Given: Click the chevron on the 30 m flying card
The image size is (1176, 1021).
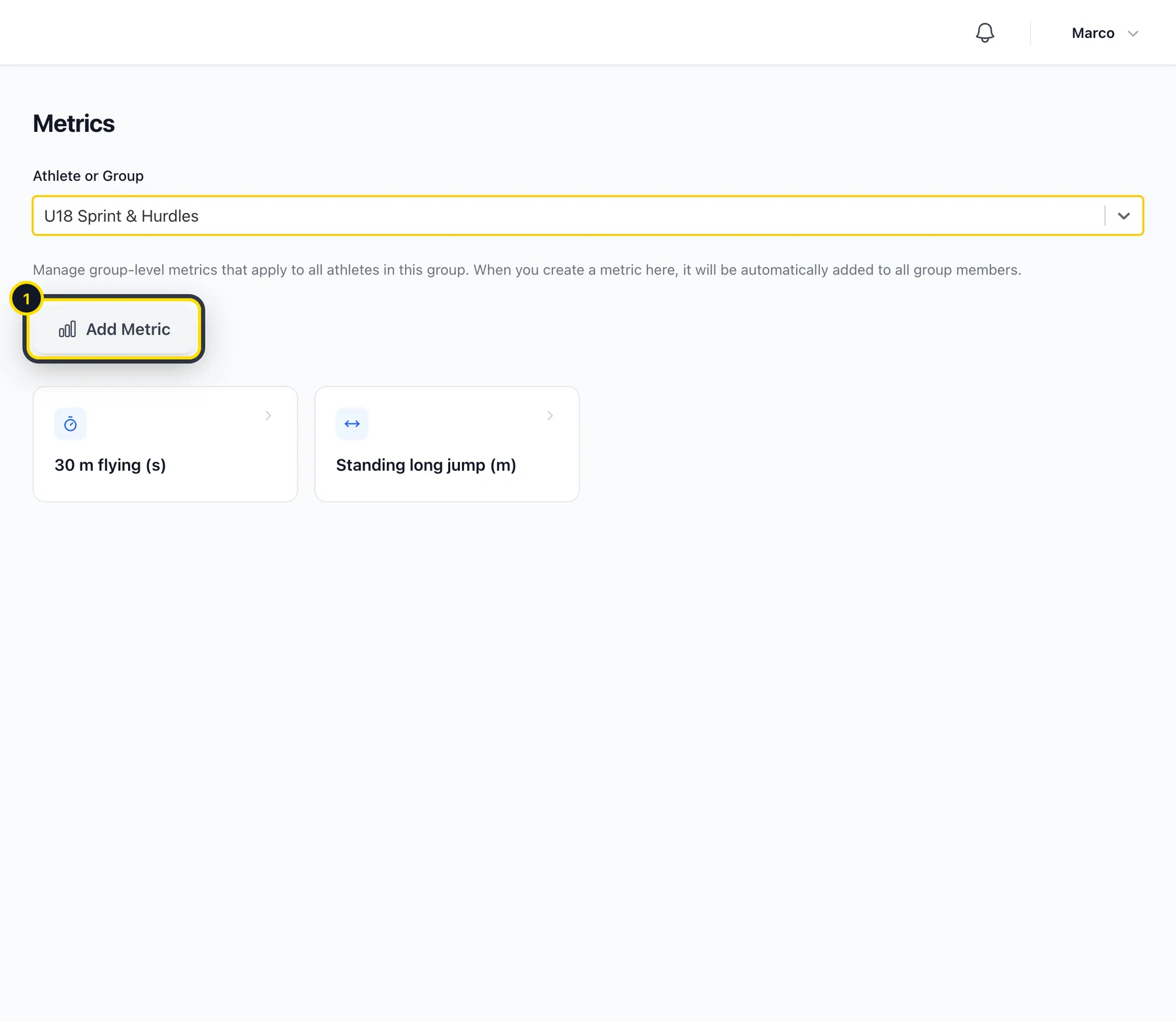Looking at the screenshot, I should 268,415.
